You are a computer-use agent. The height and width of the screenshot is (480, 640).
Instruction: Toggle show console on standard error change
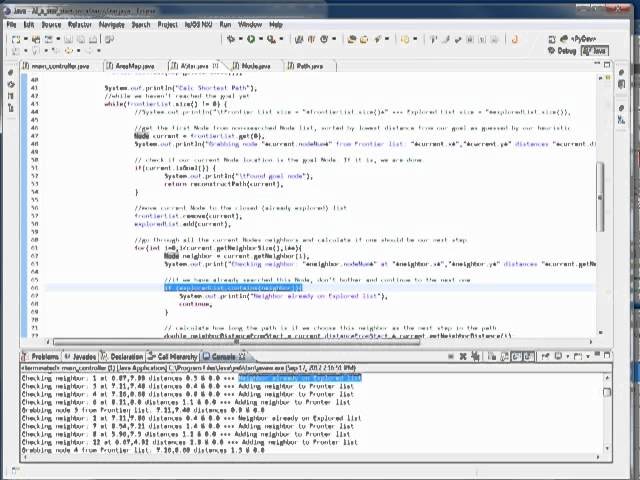pos(529,357)
